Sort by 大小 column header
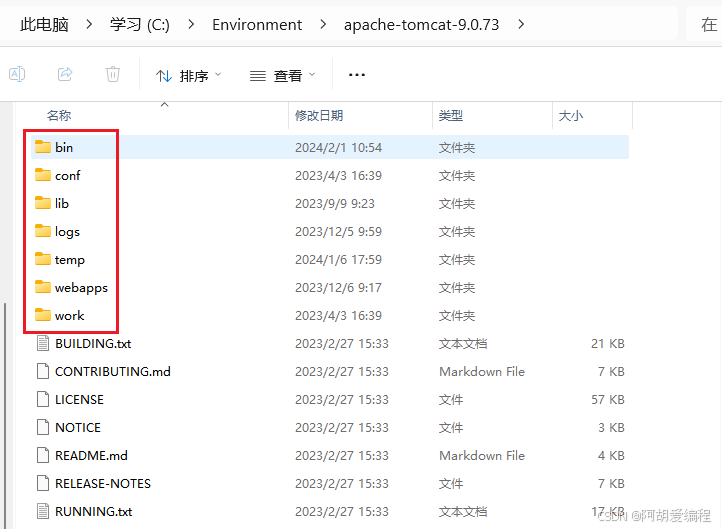 pyautogui.click(x=571, y=116)
